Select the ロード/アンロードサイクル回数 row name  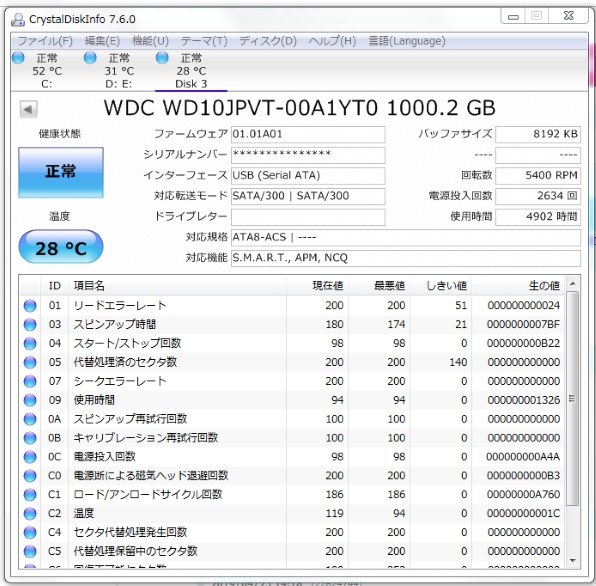pos(148,495)
